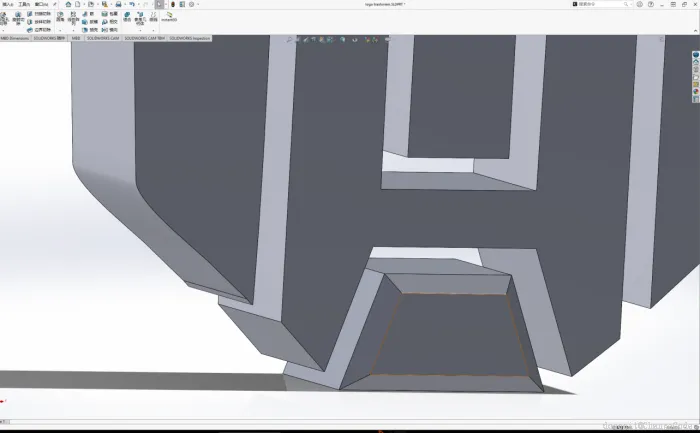Open the 窗口 (Window) menu
The height and width of the screenshot is (433, 700).
[42, 4]
